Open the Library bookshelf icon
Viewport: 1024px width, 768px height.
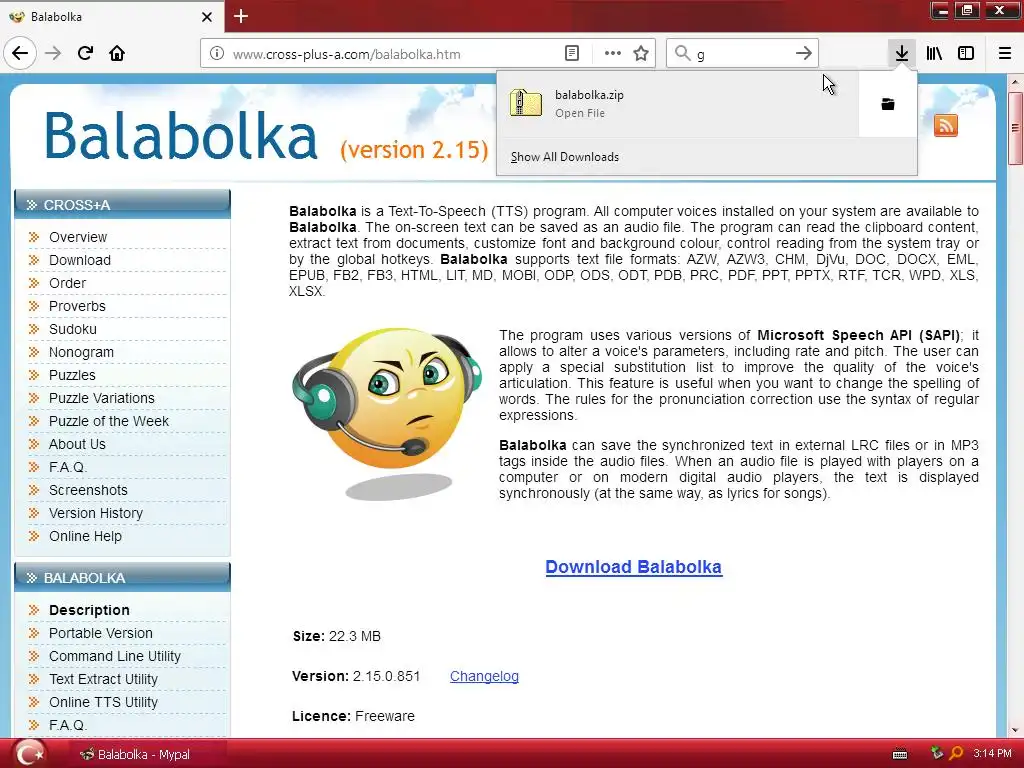(x=934, y=53)
